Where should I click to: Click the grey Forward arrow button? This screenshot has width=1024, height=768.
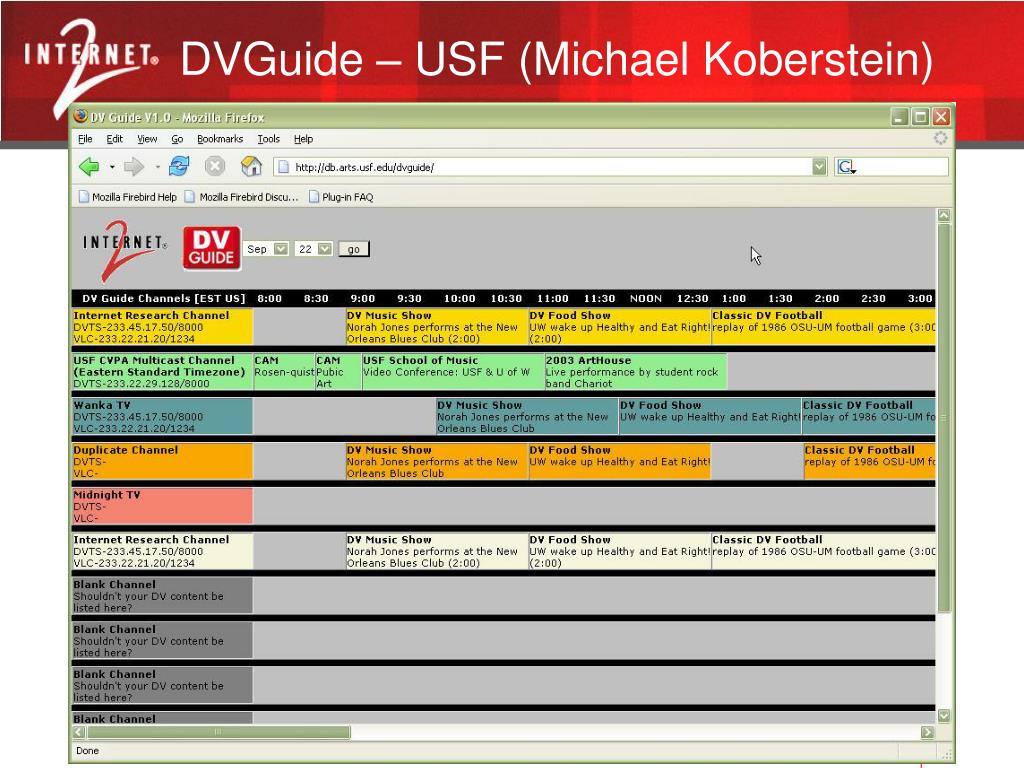tap(133, 167)
